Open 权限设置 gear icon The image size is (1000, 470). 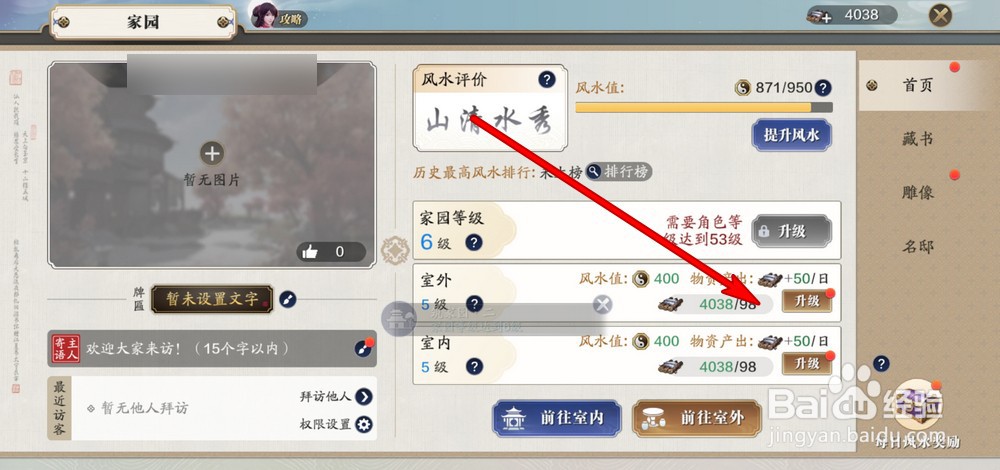(364, 424)
